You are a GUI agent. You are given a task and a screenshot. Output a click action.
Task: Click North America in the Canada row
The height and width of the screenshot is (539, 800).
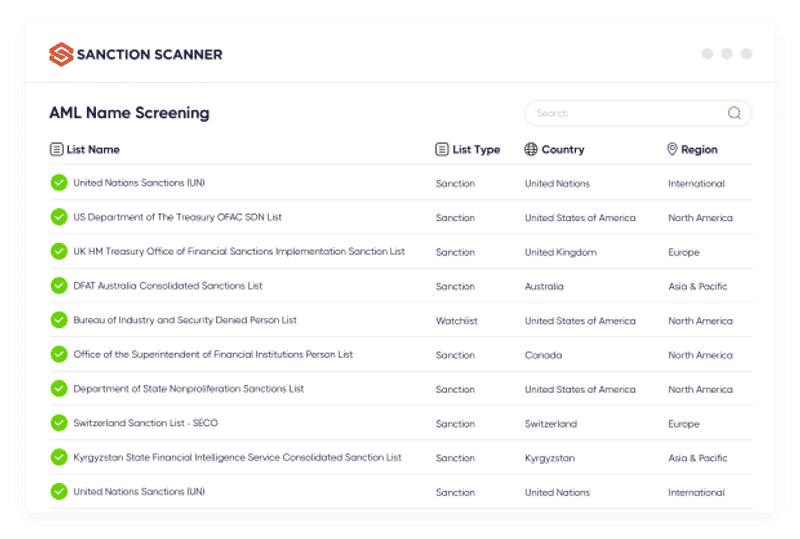[x=701, y=355]
